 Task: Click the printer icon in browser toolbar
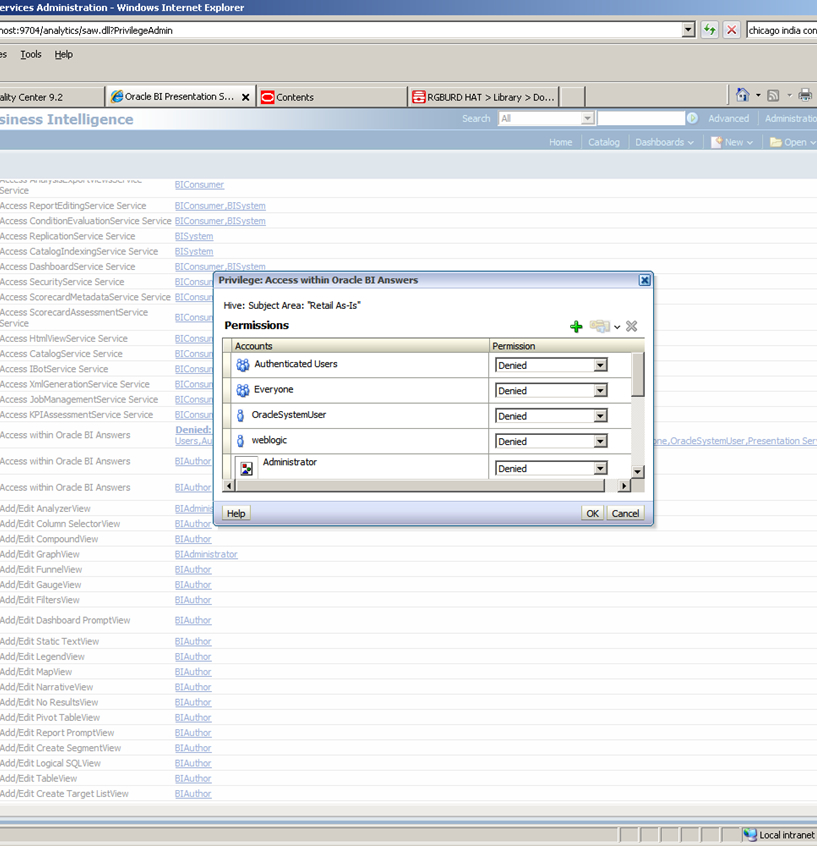point(805,95)
